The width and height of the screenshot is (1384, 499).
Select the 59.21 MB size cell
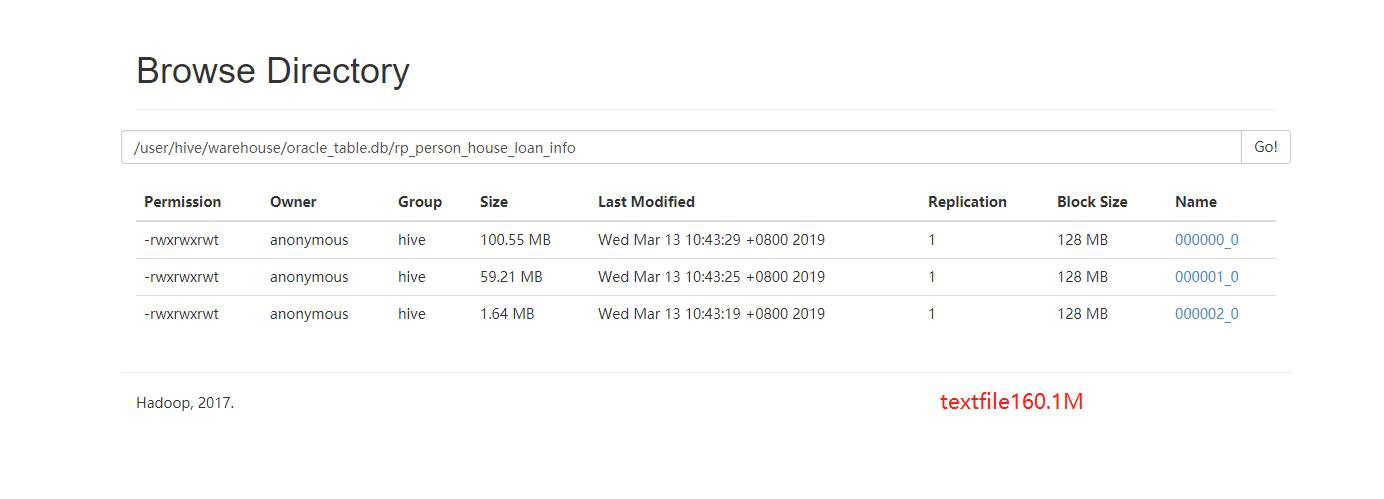click(x=511, y=277)
